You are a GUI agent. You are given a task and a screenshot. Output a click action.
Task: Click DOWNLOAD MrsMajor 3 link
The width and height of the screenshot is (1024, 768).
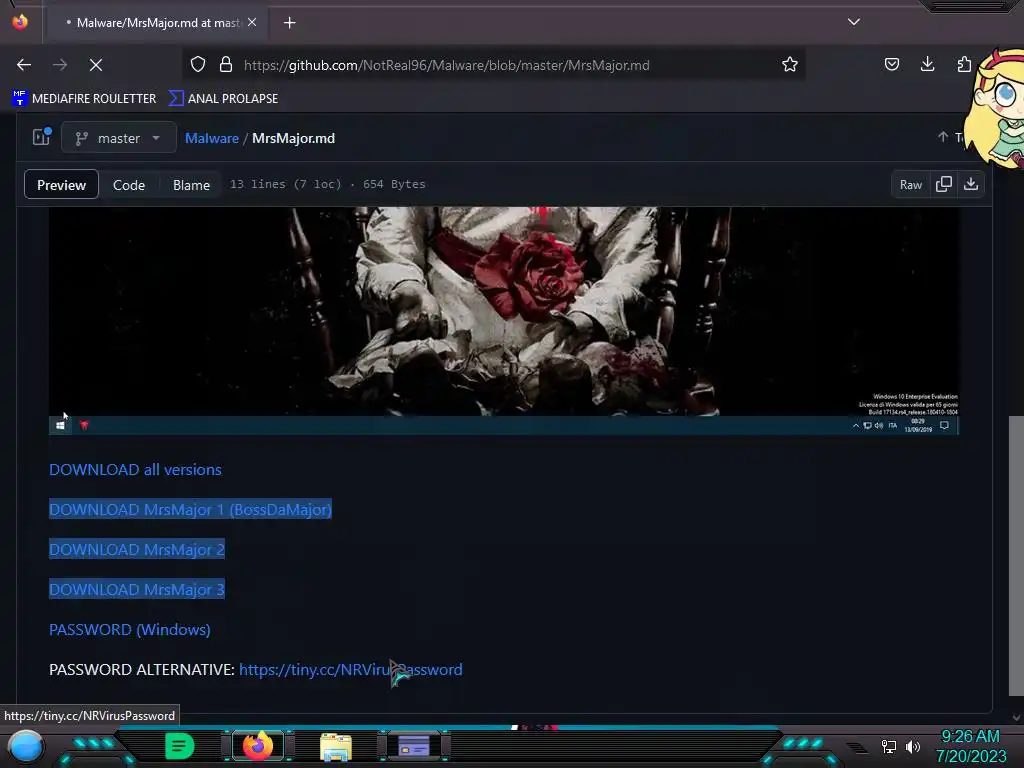tap(136, 589)
